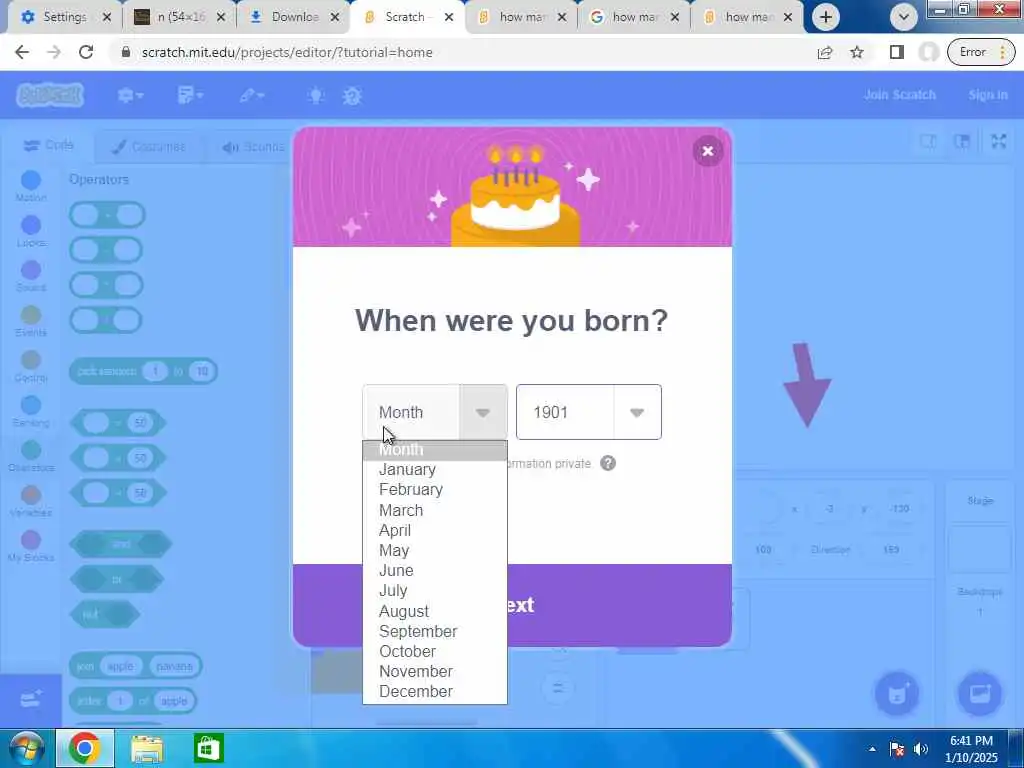
Task: Open the Edit pencil menu dropdown
Action: pyautogui.click(x=251, y=95)
